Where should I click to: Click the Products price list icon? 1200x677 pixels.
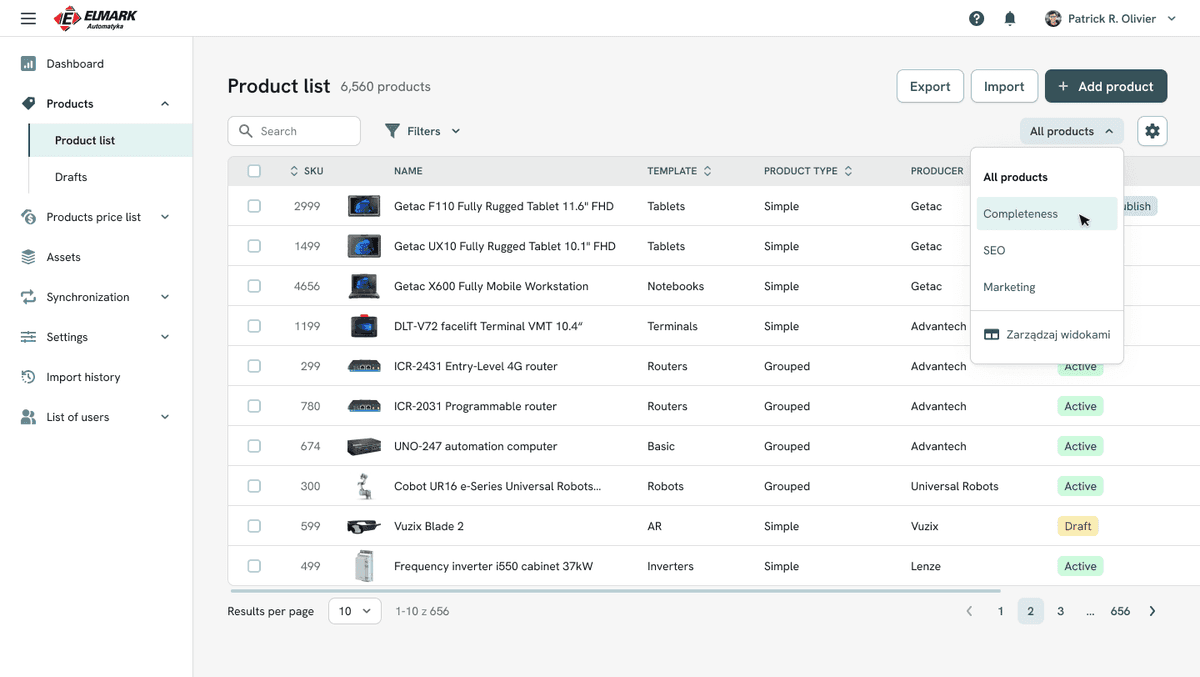(x=28, y=217)
